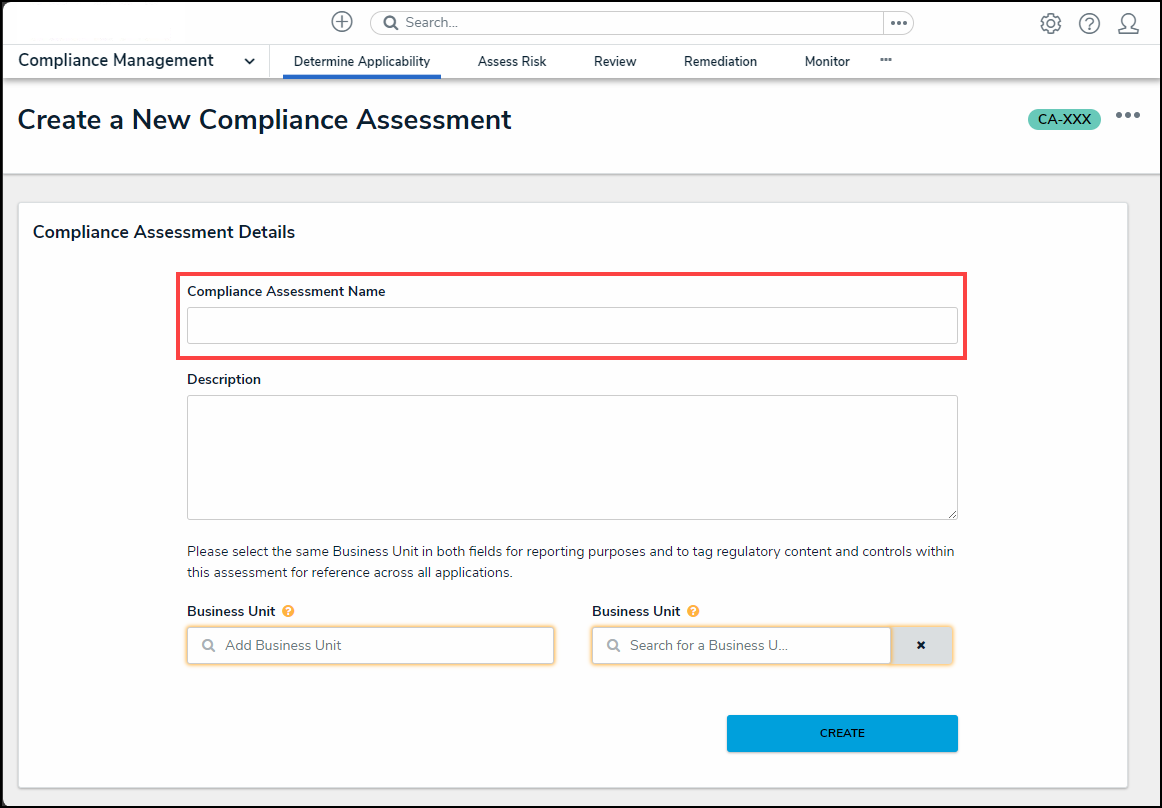1162x808 pixels.
Task: Click the Add Business Unit field
Action: coord(370,645)
